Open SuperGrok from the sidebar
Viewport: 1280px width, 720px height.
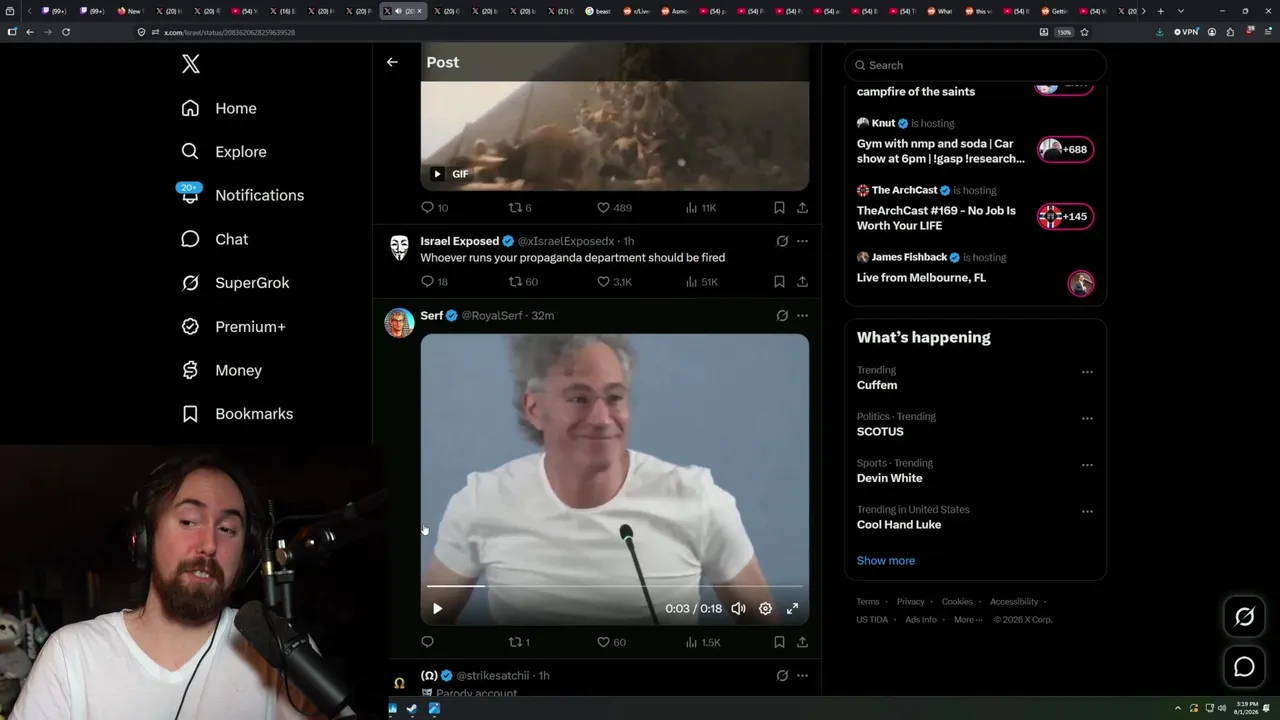pos(235,283)
